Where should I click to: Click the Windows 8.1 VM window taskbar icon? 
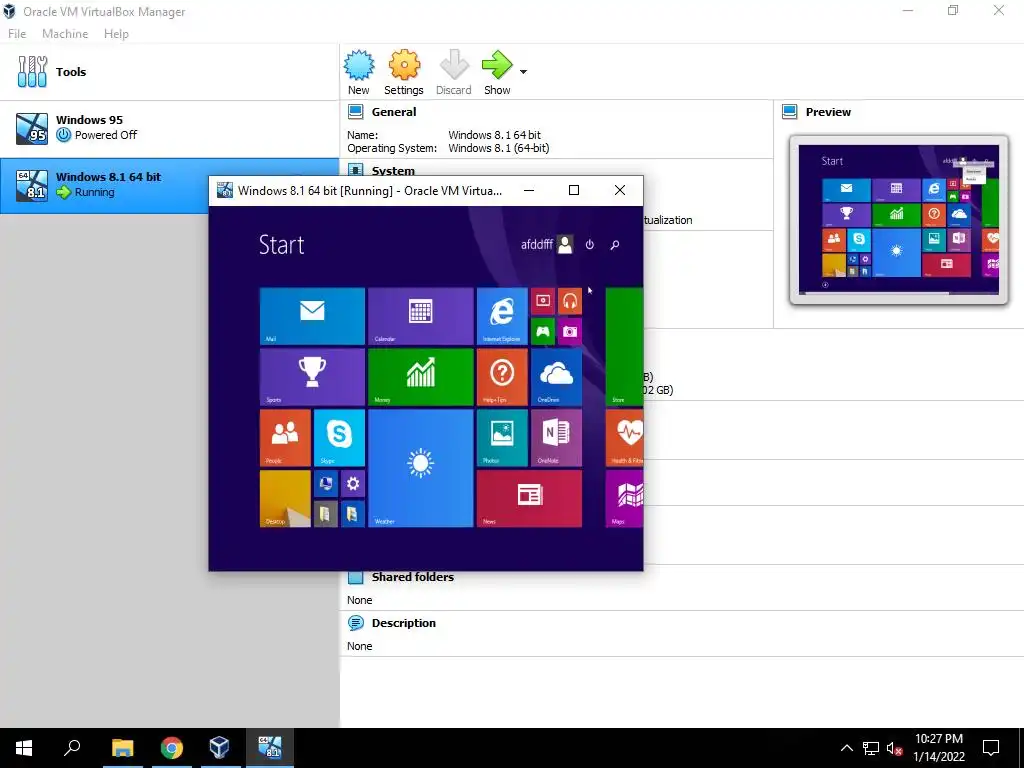click(x=269, y=748)
